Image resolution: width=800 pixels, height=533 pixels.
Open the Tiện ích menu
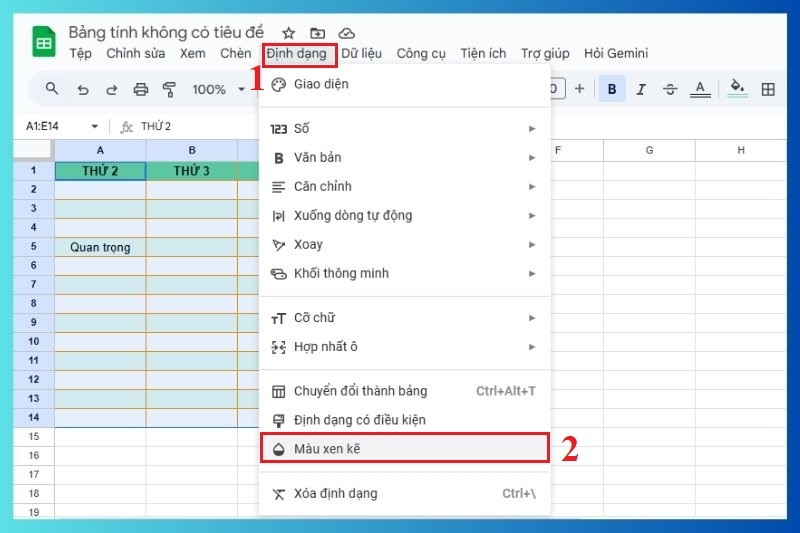(x=483, y=54)
